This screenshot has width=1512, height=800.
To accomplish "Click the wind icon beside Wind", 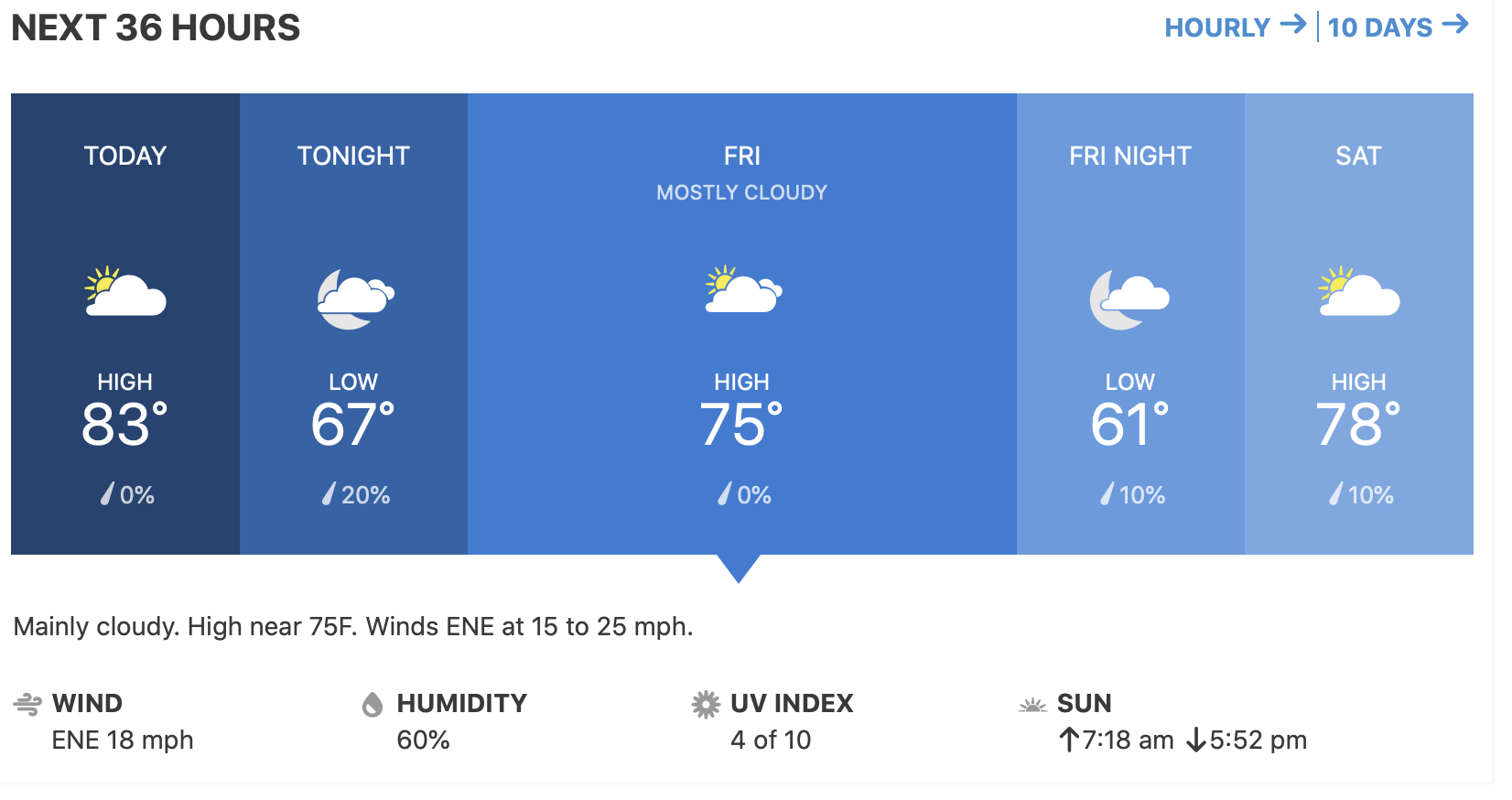I will pos(27,704).
